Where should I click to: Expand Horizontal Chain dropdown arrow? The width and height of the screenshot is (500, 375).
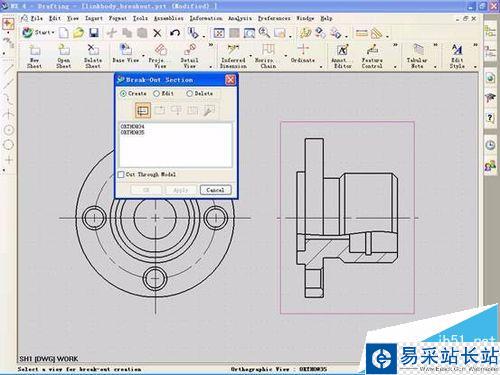pyautogui.click(x=286, y=55)
